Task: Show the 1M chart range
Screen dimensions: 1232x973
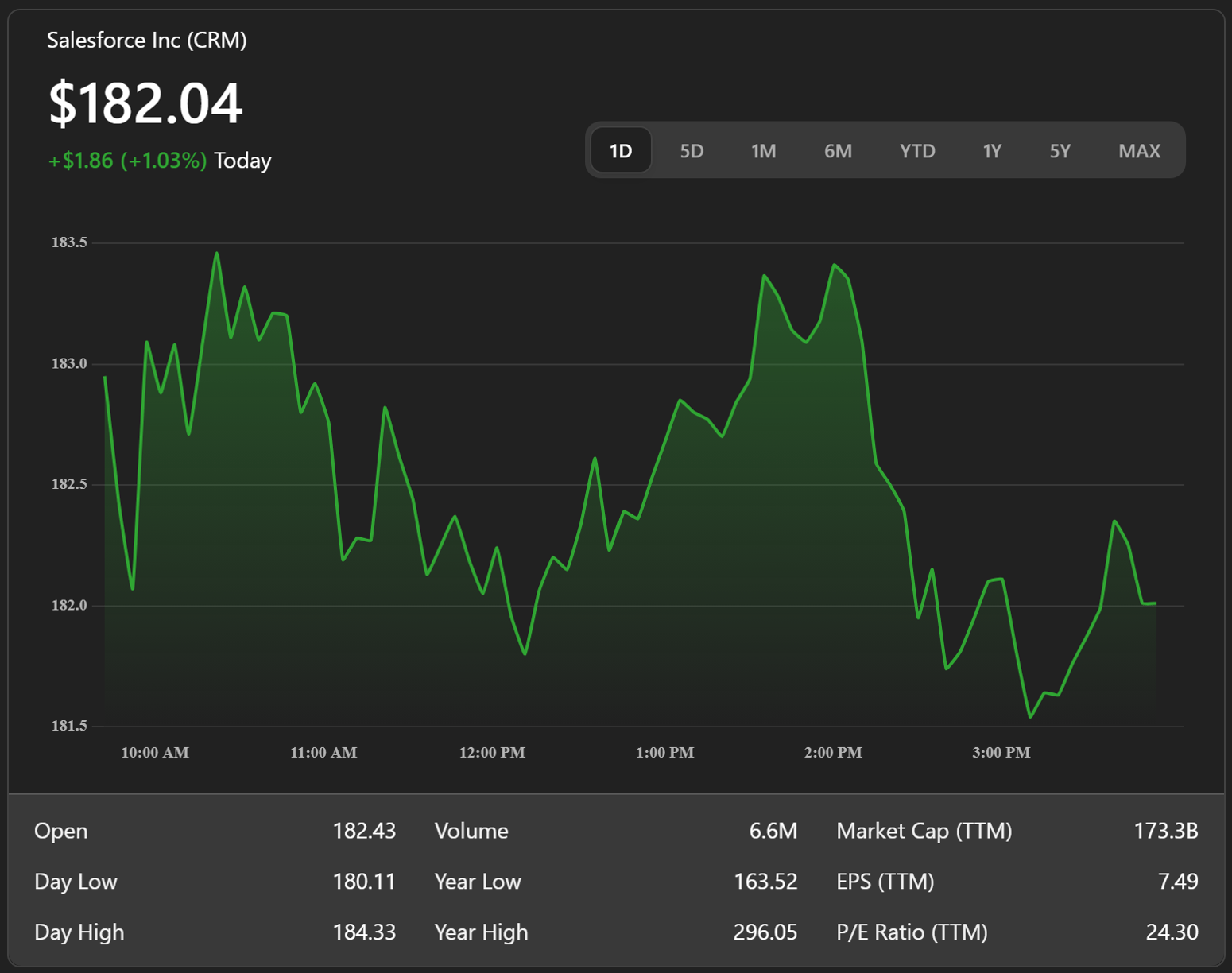Action: click(x=763, y=150)
